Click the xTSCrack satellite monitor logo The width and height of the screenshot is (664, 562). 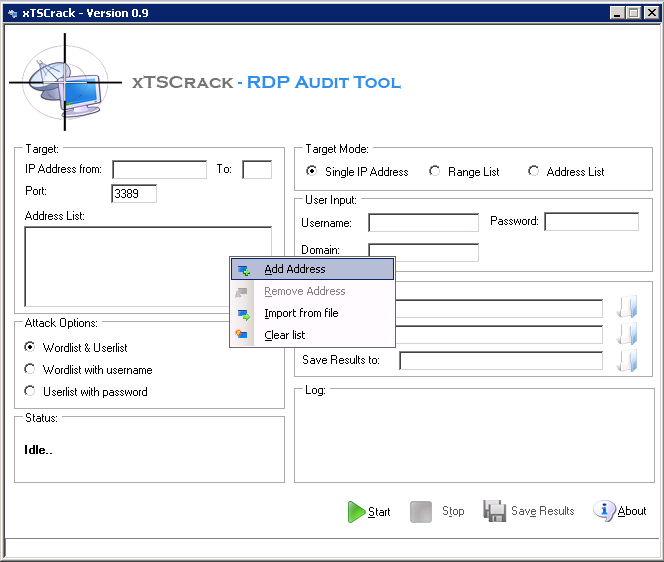[x=66, y=82]
